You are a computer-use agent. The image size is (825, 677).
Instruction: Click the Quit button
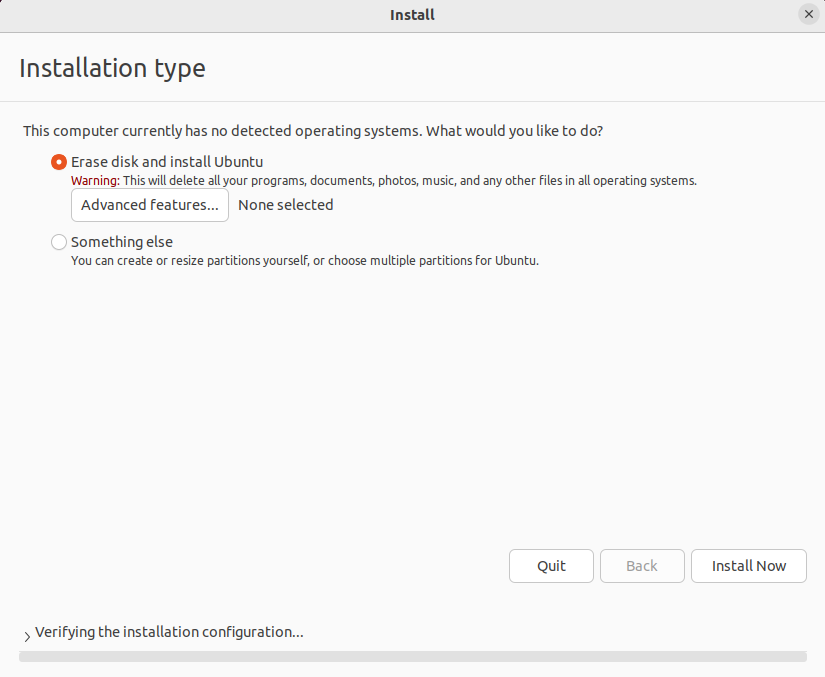coord(551,566)
